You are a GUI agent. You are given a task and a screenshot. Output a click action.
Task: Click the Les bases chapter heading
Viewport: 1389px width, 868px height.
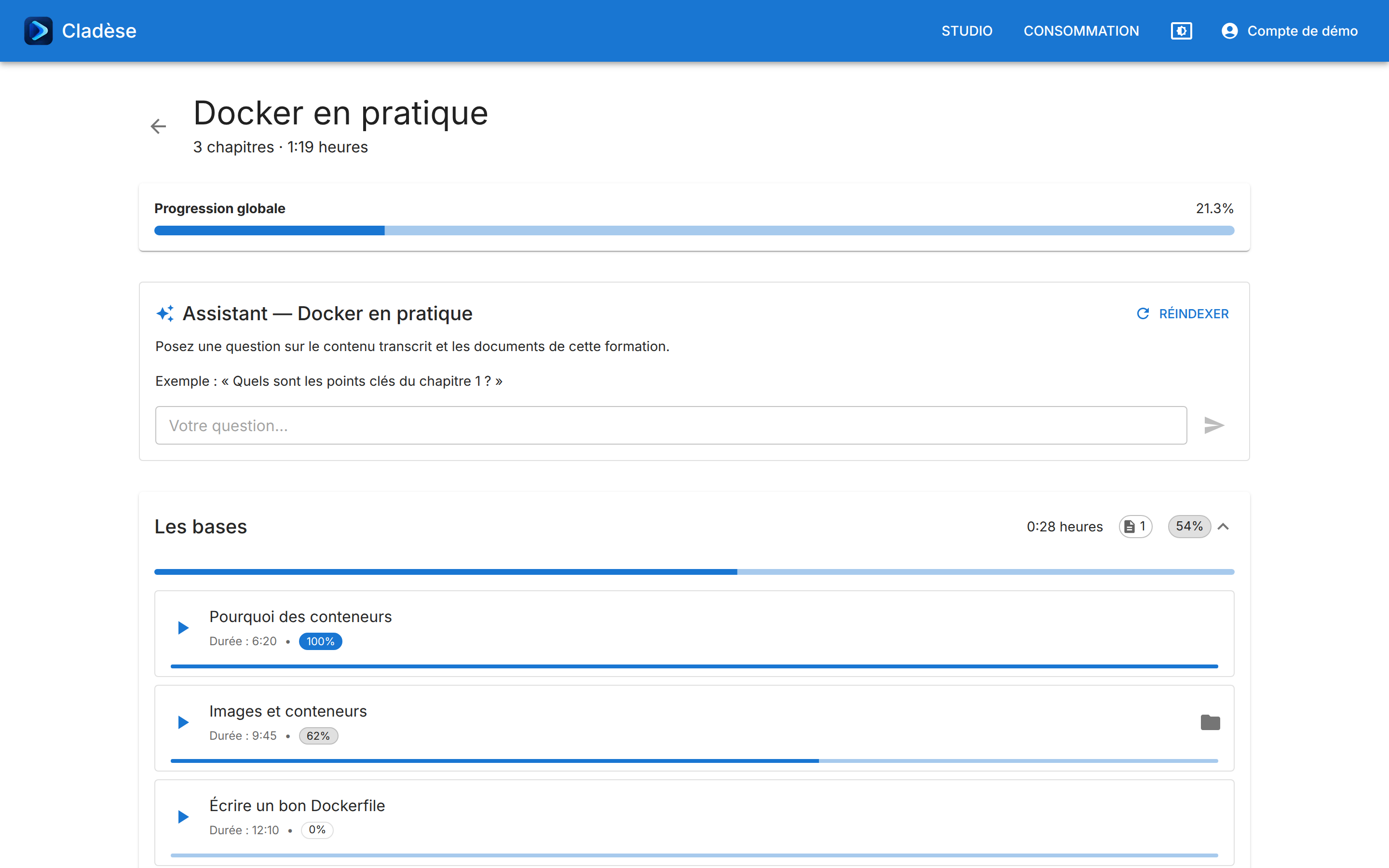[x=200, y=527]
